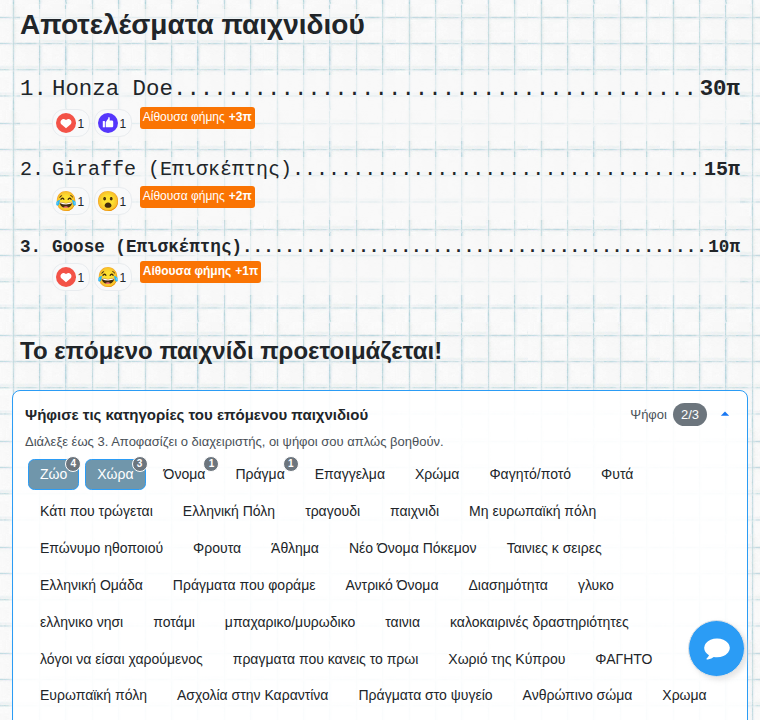Click Honza Doe's 'Αίθουσα φήμης +3π' badge
Viewport: 760px width, 720px height.
197,118
